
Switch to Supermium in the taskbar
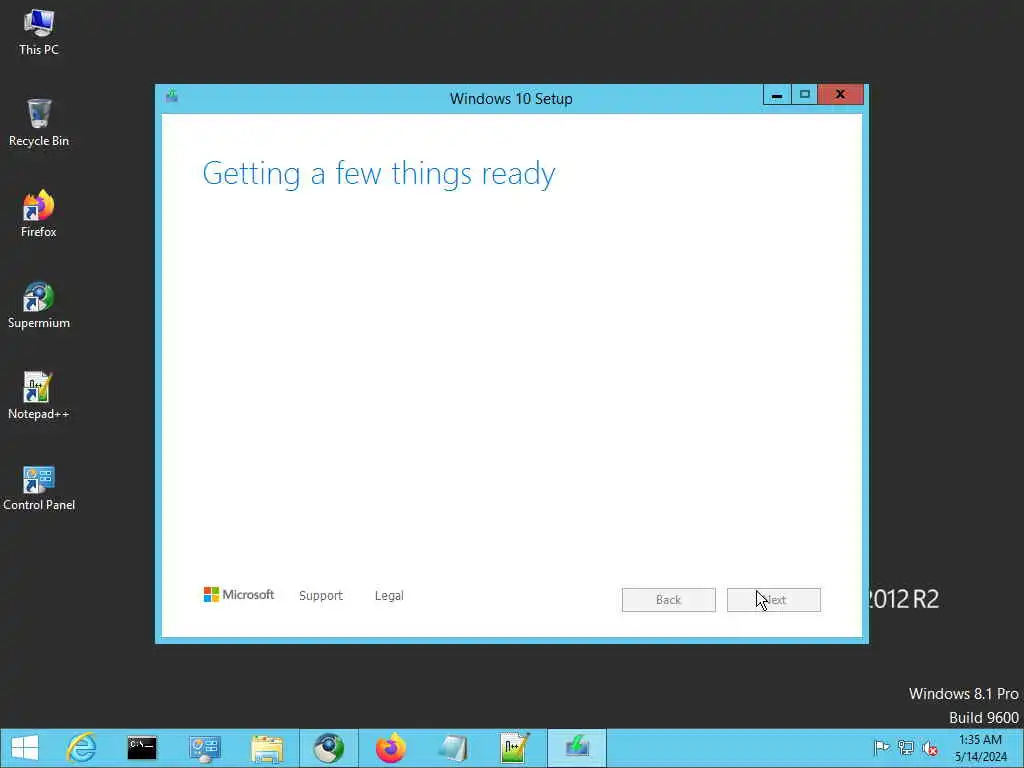coord(328,748)
